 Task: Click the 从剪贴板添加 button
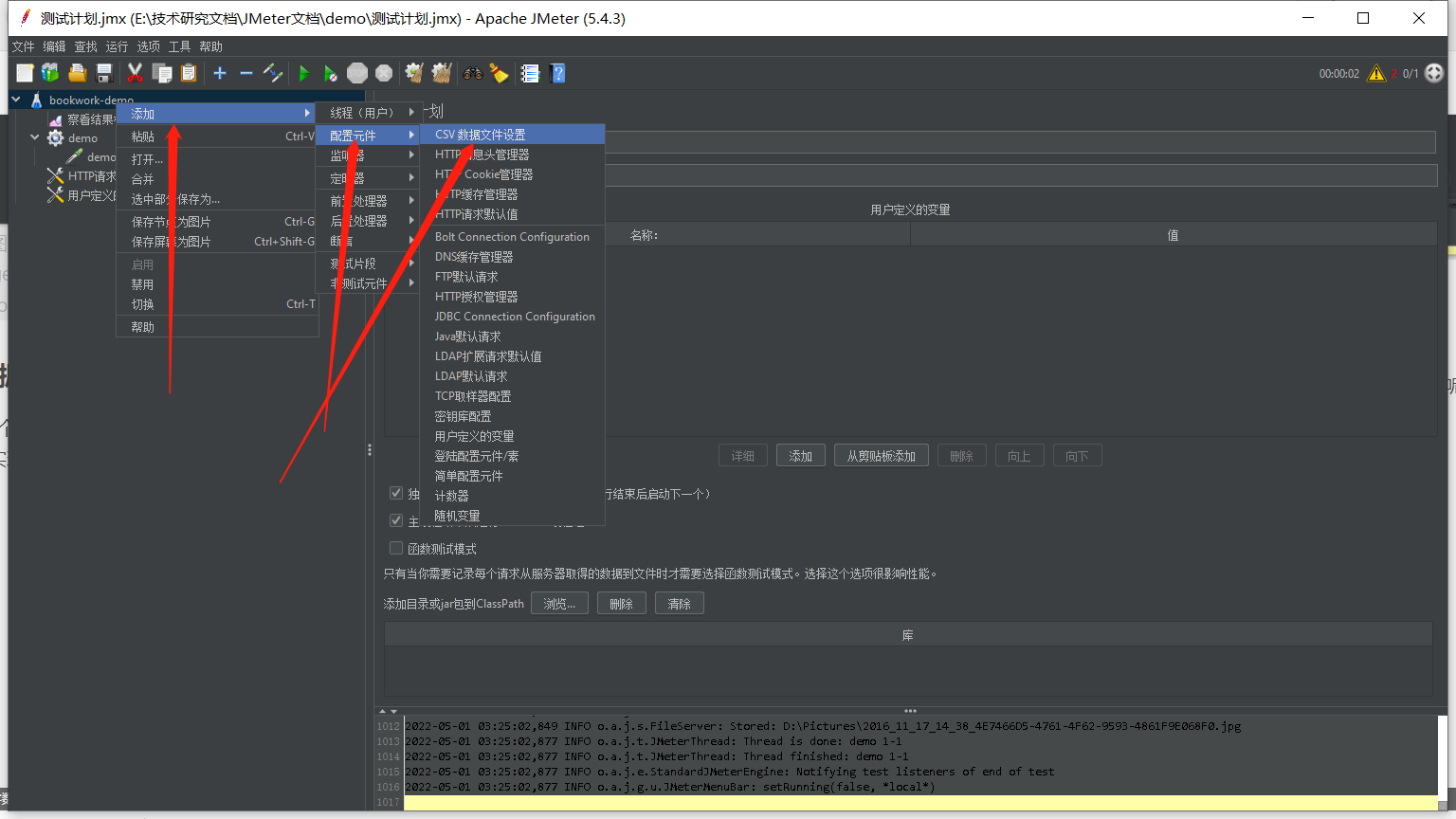click(x=882, y=456)
